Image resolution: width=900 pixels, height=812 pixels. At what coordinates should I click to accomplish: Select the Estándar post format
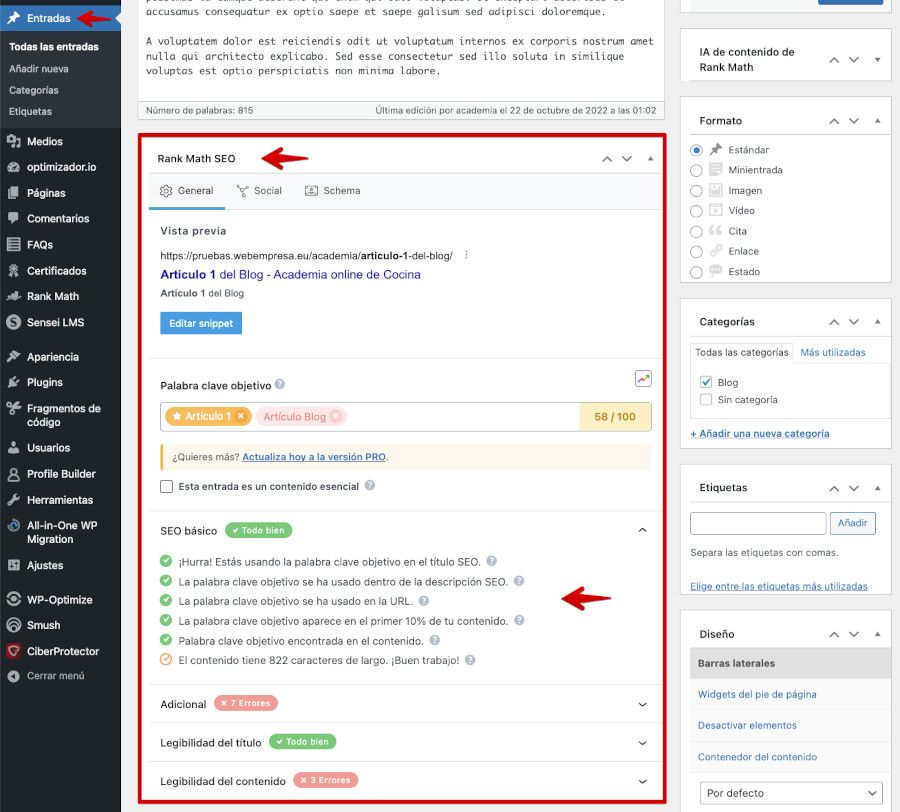point(696,150)
